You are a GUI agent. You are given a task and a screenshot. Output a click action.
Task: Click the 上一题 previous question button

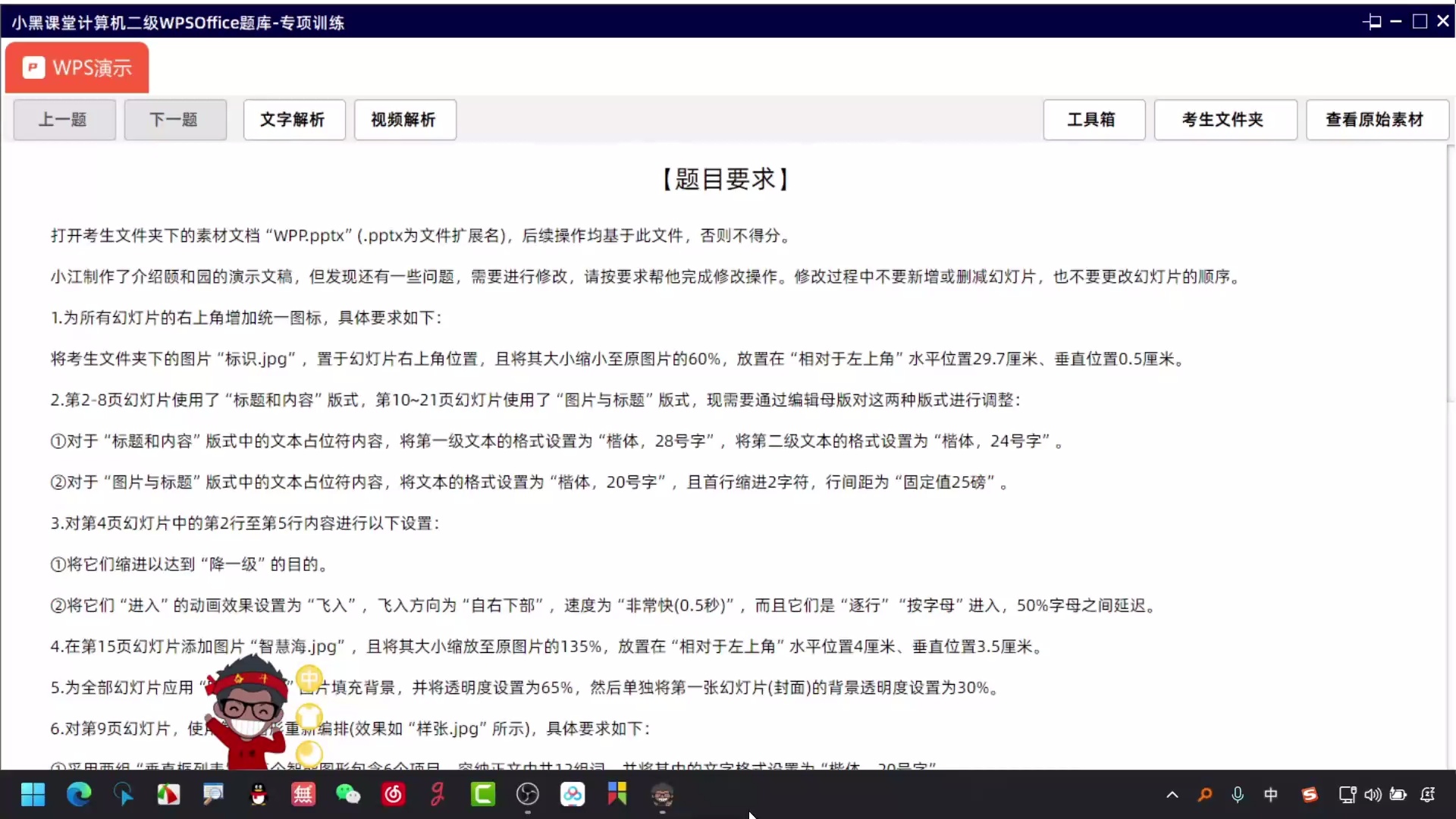[63, 119]
